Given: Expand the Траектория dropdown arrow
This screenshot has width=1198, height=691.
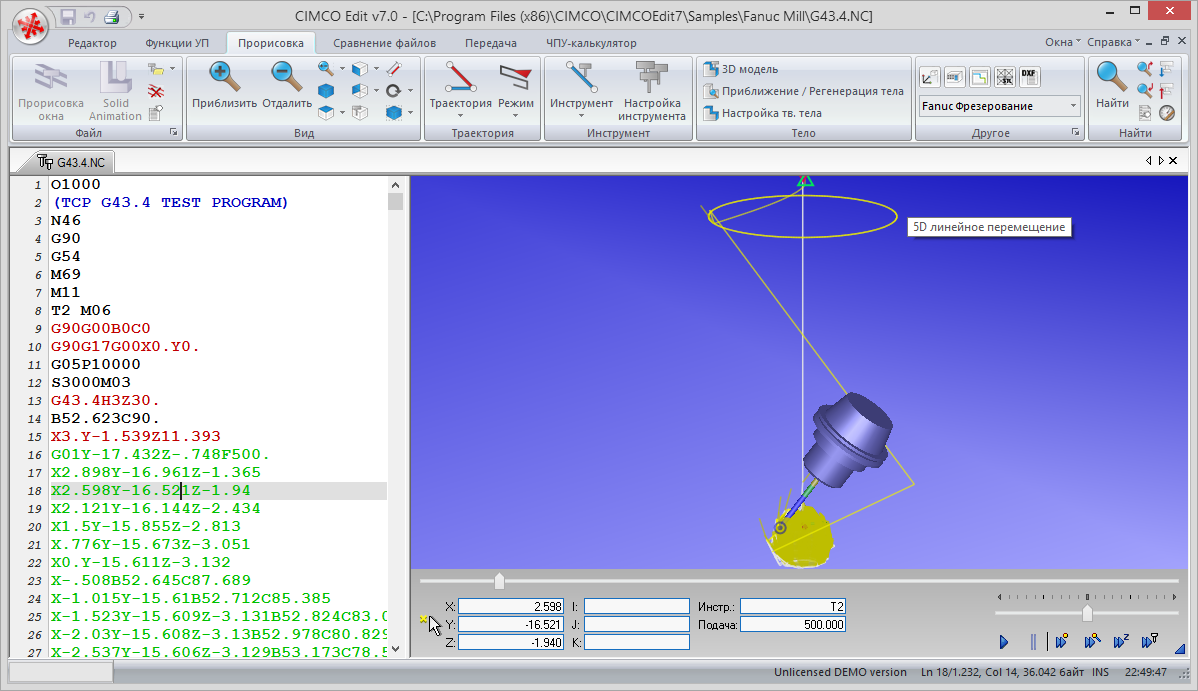Looking at the screenshot, I should [460, 116].
